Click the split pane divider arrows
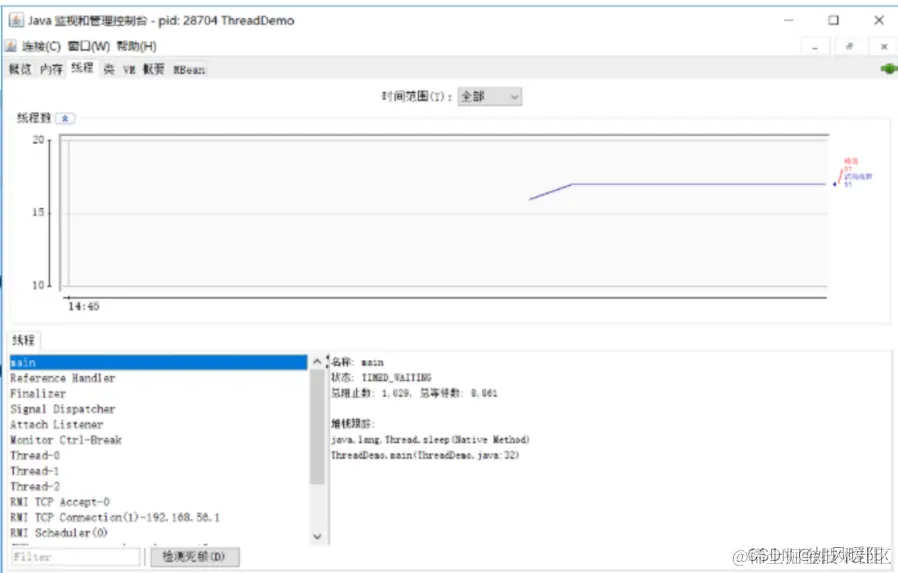This screenshot has width=898, height=573. point(328,362)
